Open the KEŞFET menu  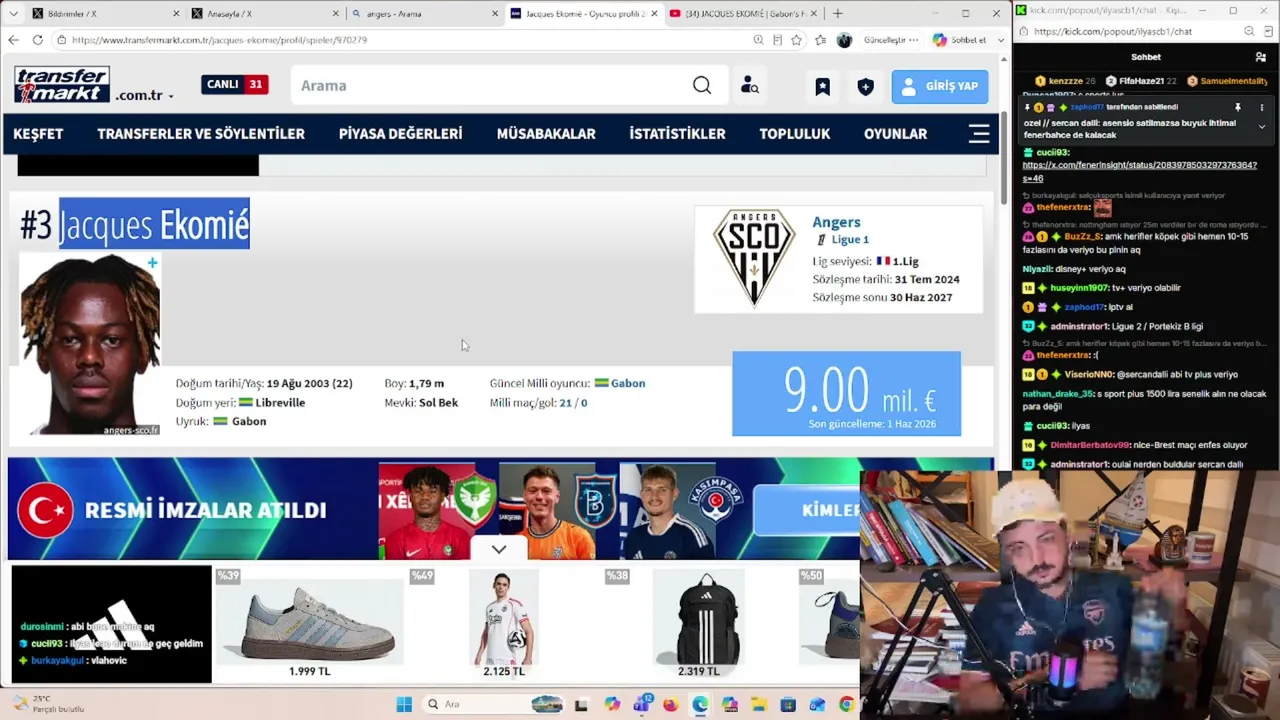click(38, 134)
